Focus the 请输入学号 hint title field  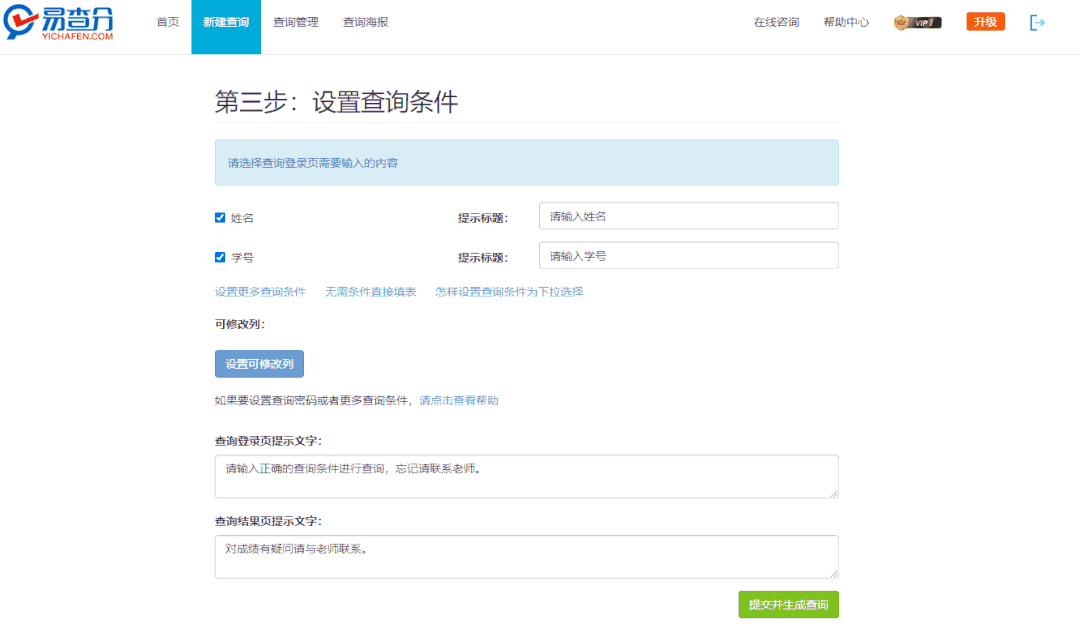(689, 256)
